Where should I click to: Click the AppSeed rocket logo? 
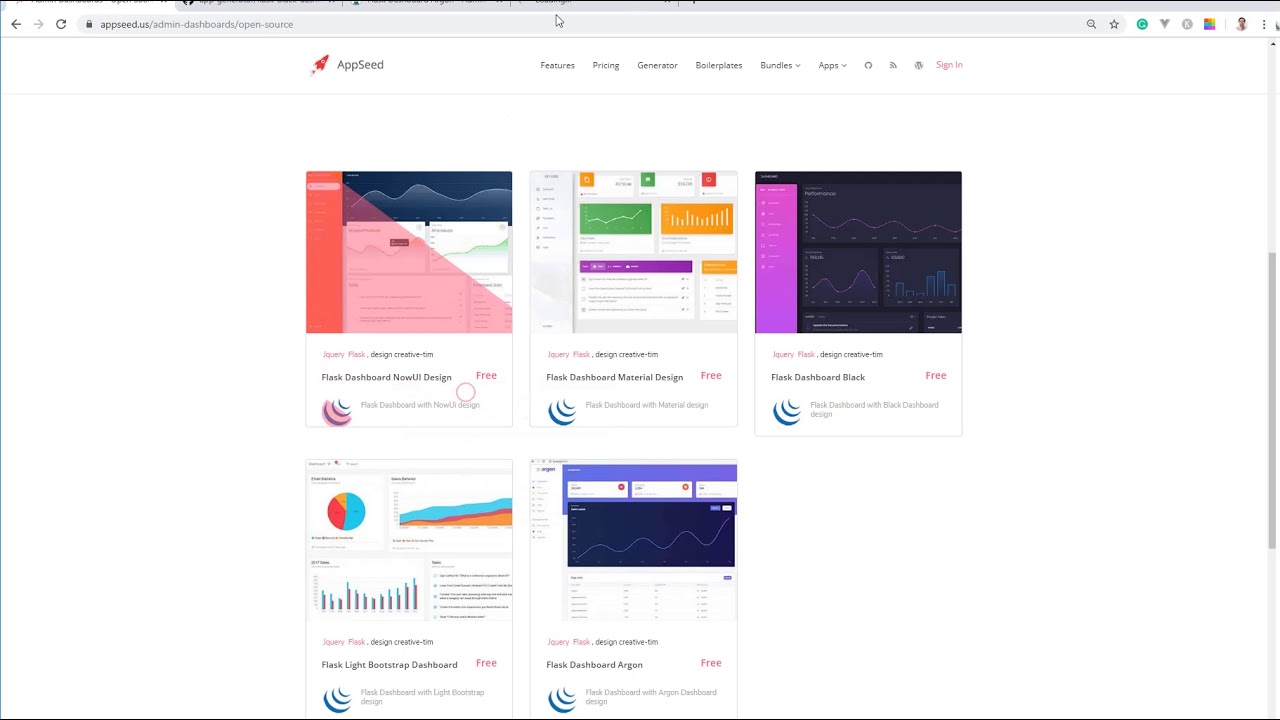pos(320,65)
